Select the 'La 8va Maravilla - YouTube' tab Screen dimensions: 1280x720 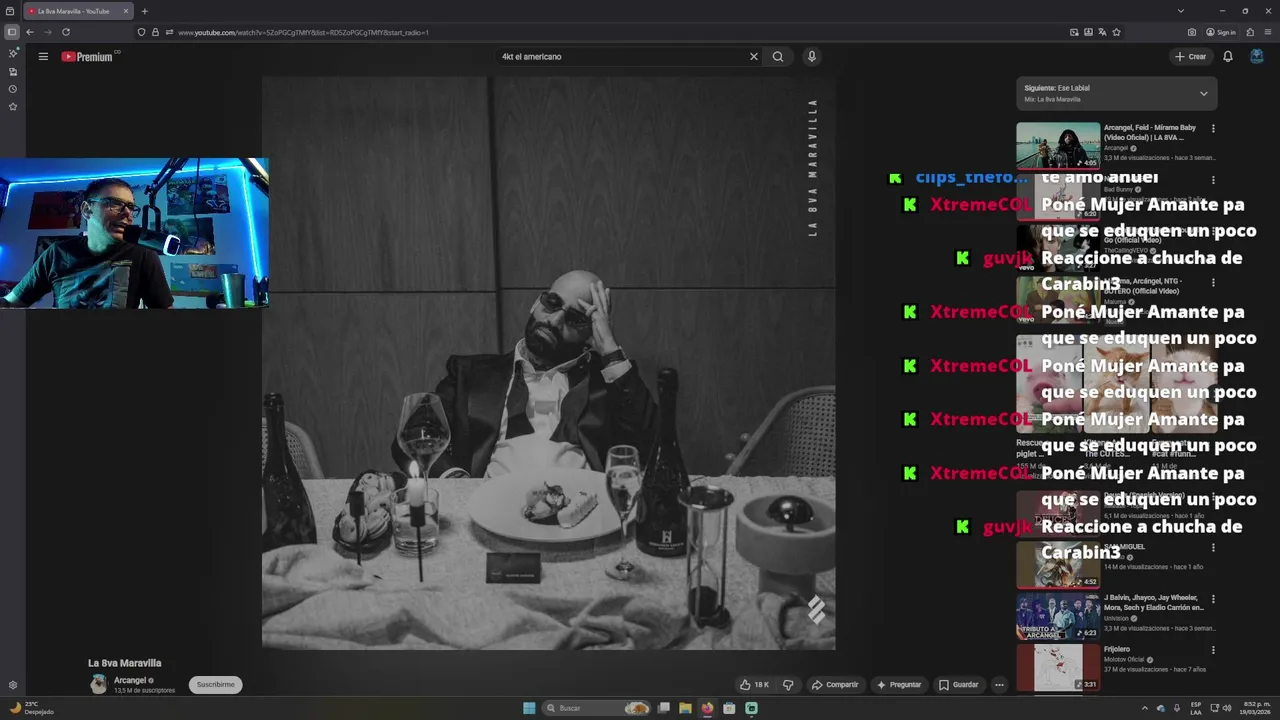pyautogui.click(x=78, y=11)
